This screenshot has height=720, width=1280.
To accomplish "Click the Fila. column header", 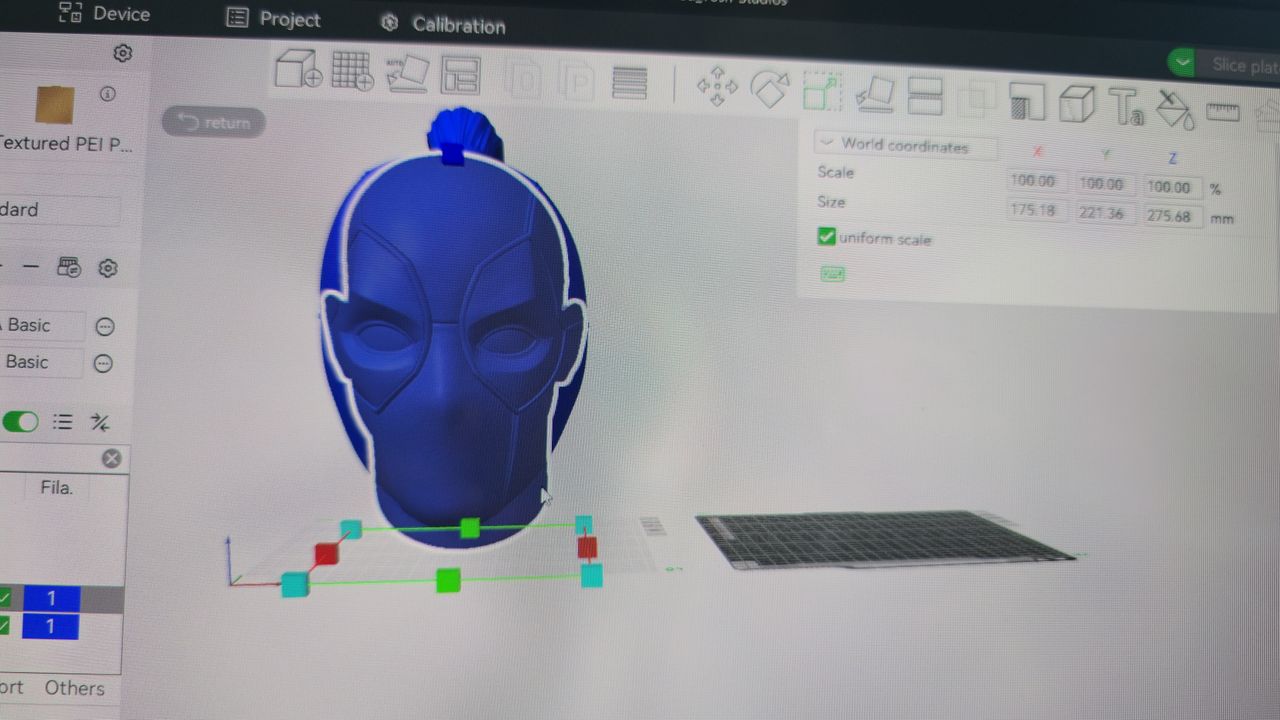I will tap(57, 488).
